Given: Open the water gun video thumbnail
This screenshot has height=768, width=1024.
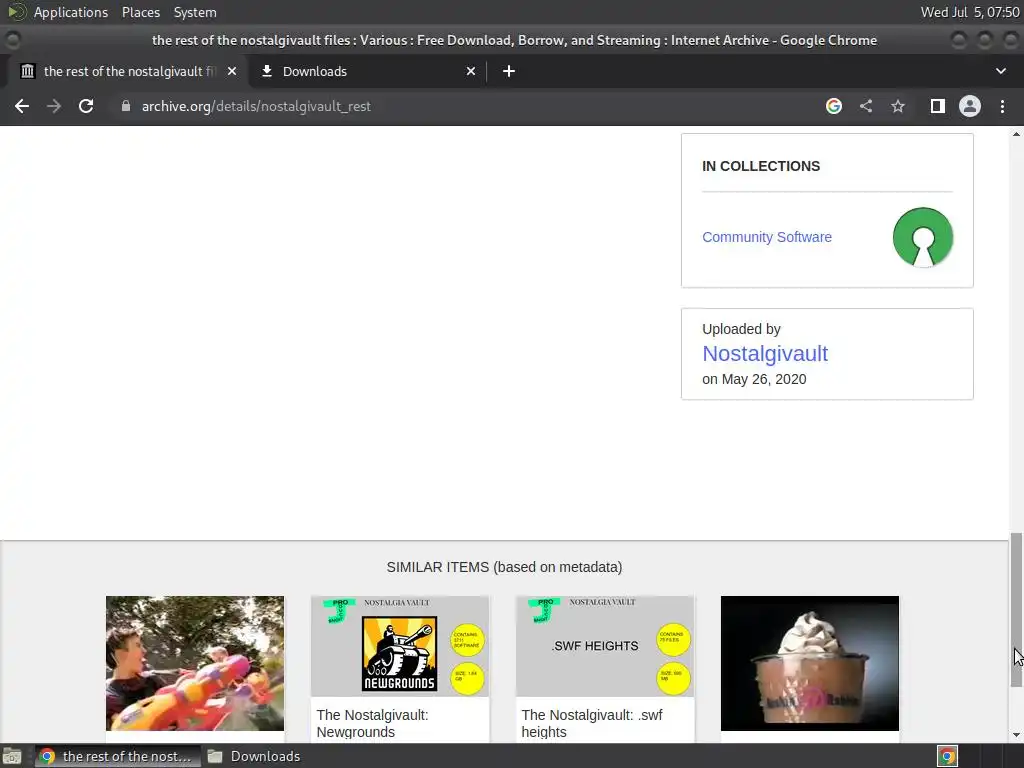Looking at the screenshot, I should pyautogui.click(x=195, y=663).
